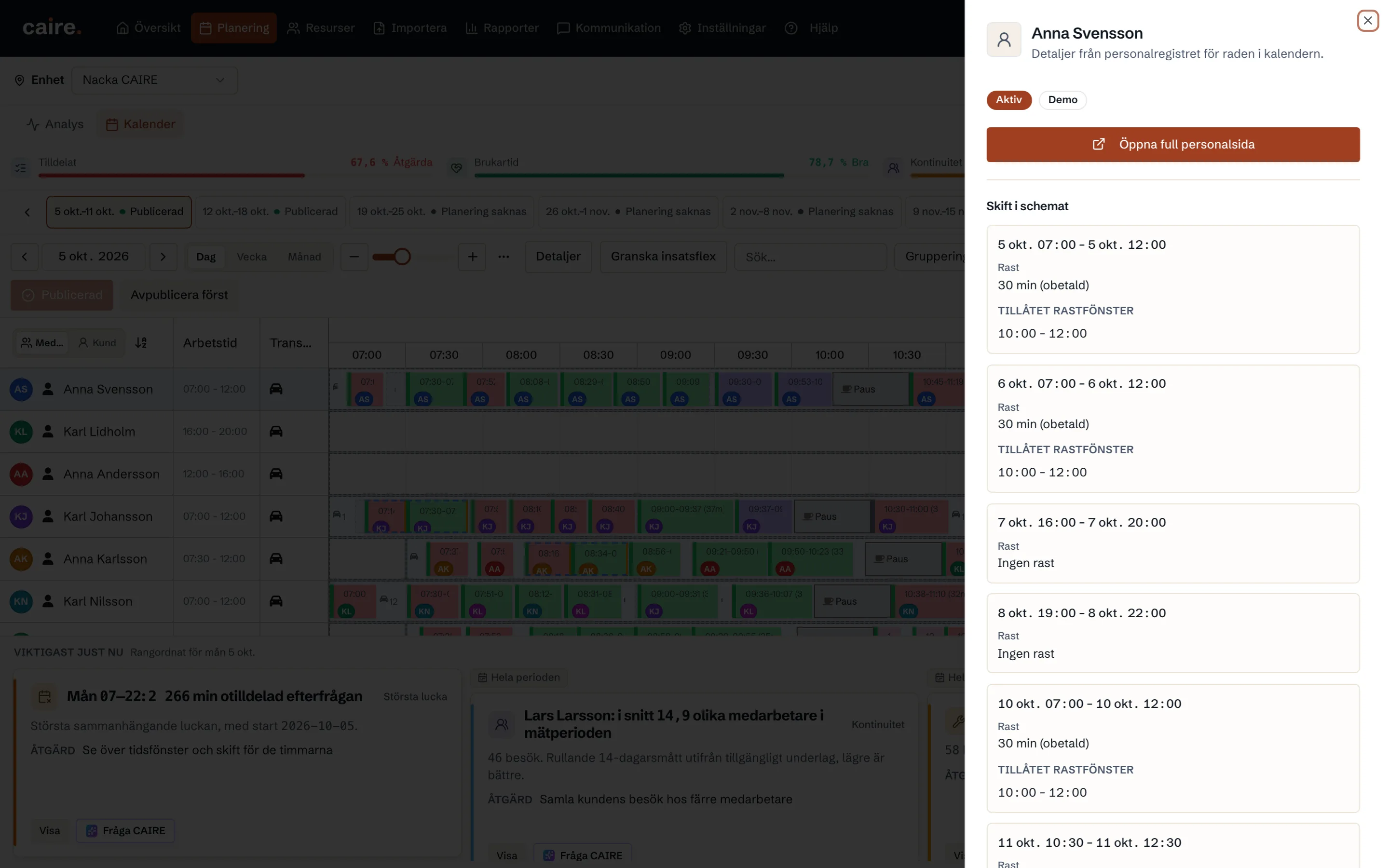Click Karl Lidholm's car transport icon
The width and height of the screenshot is (1389, 868).
coord(276,431)
